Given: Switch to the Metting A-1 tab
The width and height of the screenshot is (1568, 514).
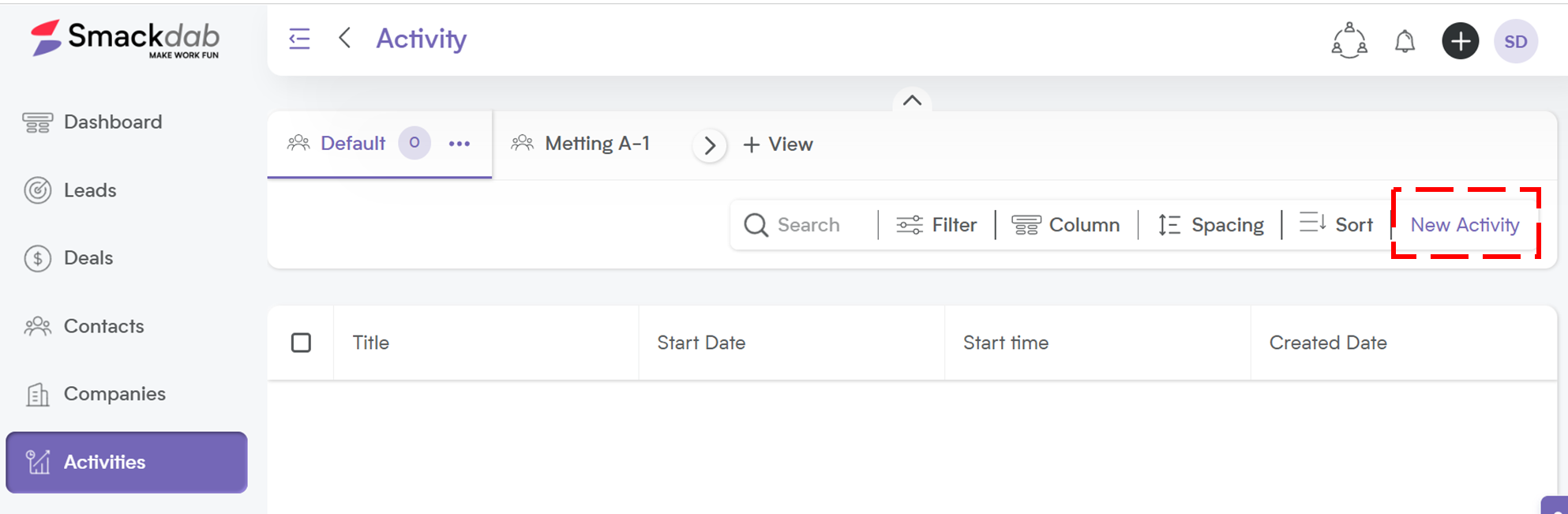Looking at the screenshot, I should [581, 144].
